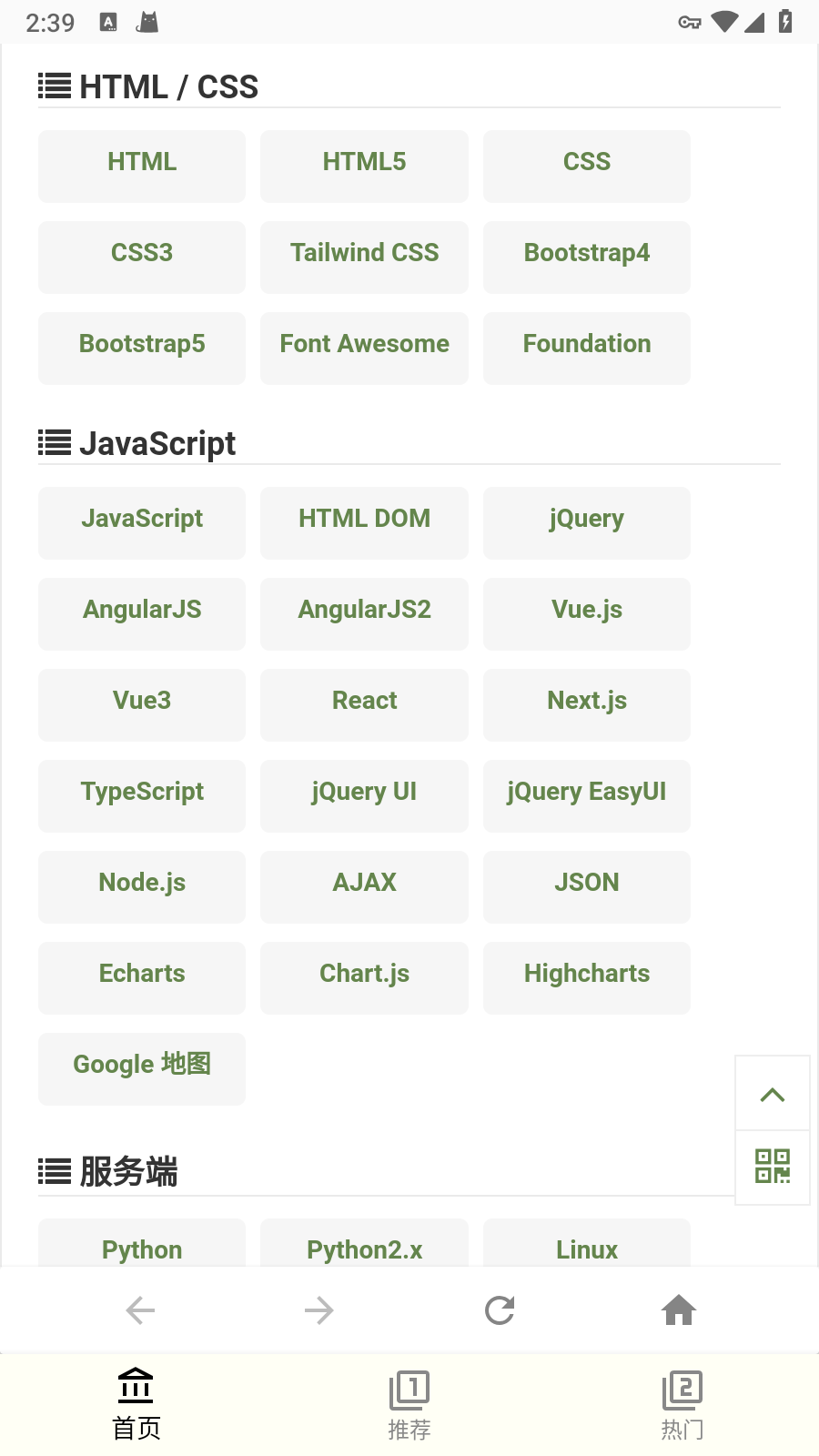The height and width of the screenshot is (1456, 819).
Task: Switch to the 首页 tab
Action: (x=136, y=1405)
